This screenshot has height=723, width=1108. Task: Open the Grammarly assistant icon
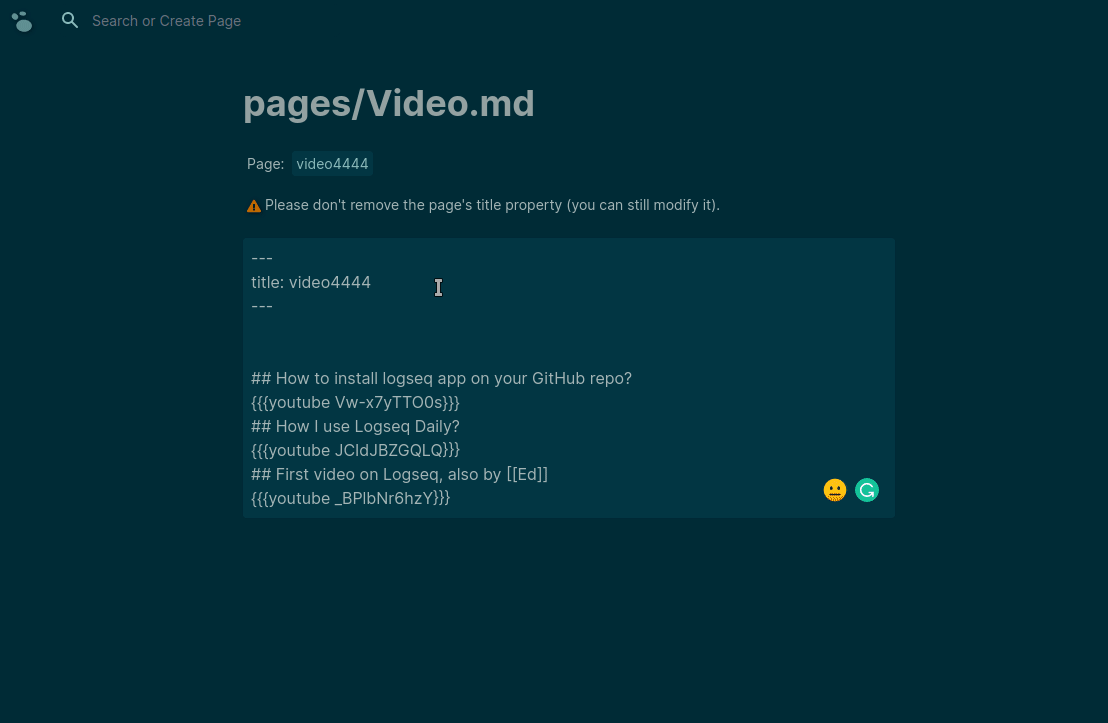(x=867, y=490)
